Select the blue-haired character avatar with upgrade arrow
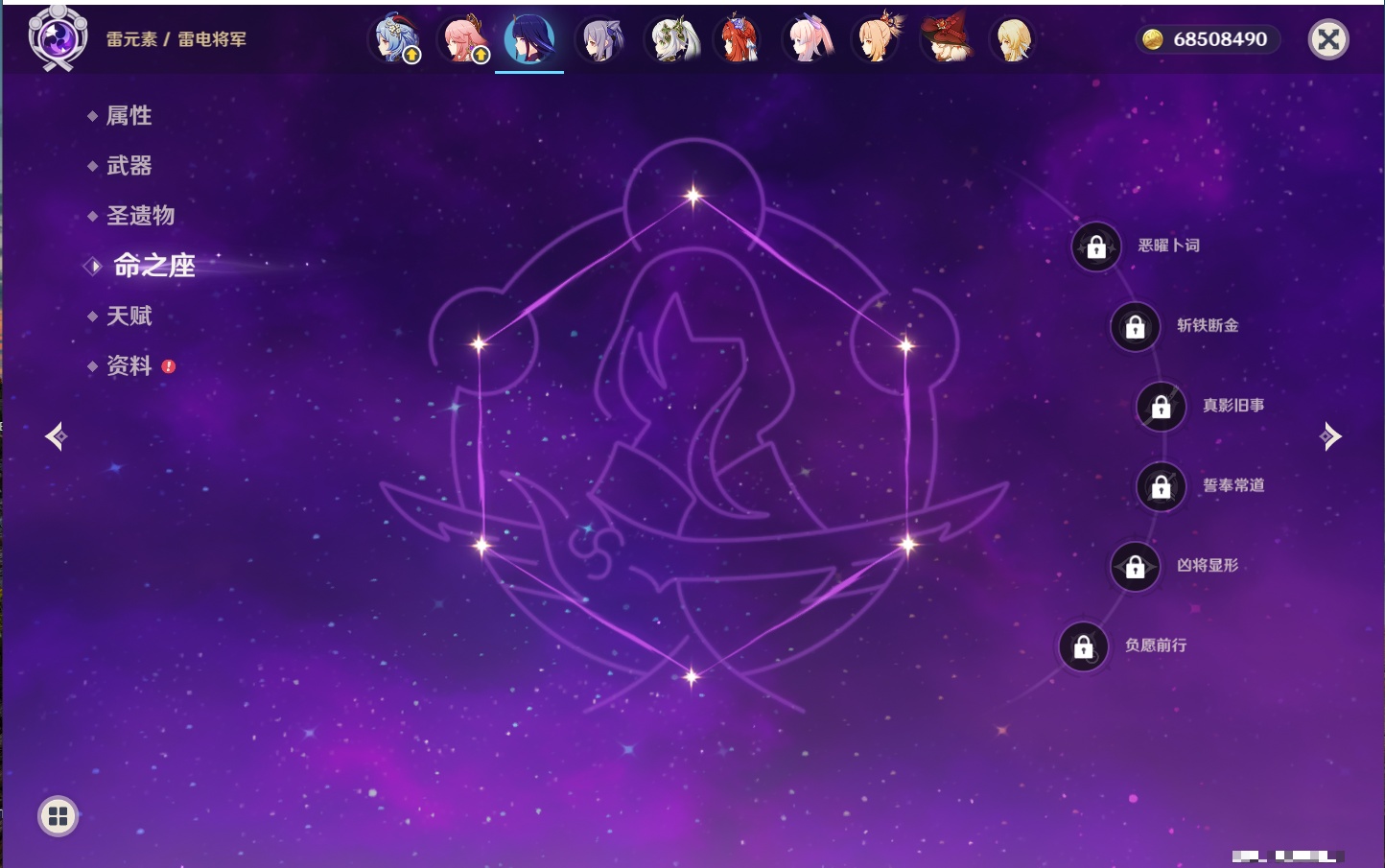 [396, 39]
